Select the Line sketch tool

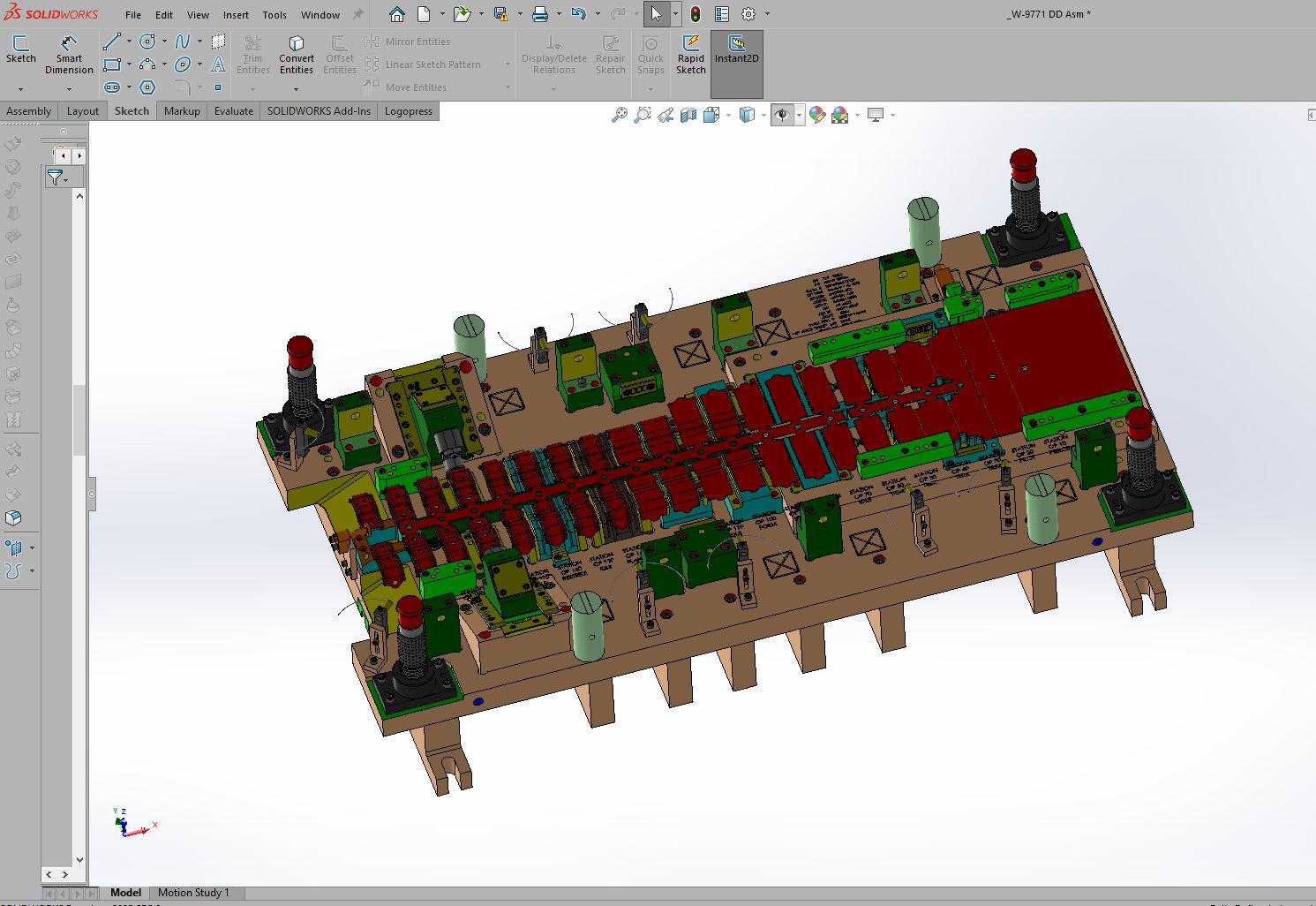point(112,42)
